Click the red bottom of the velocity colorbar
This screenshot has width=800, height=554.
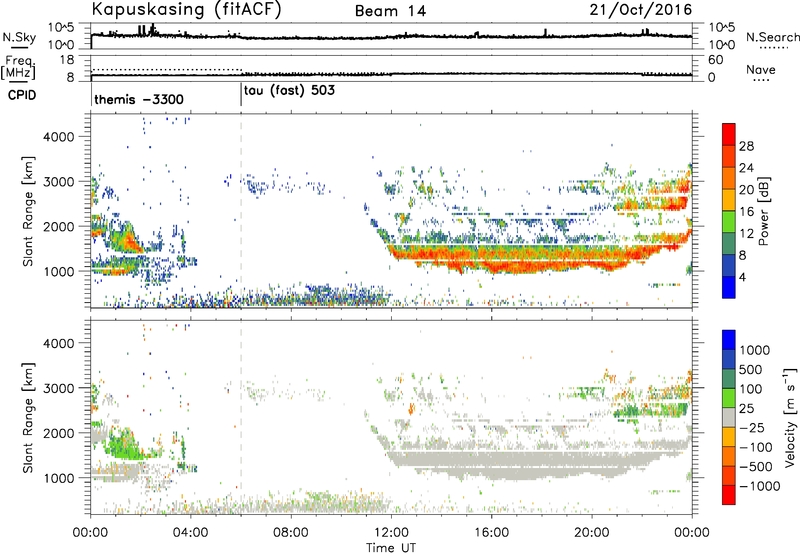[x=729, y=495]
